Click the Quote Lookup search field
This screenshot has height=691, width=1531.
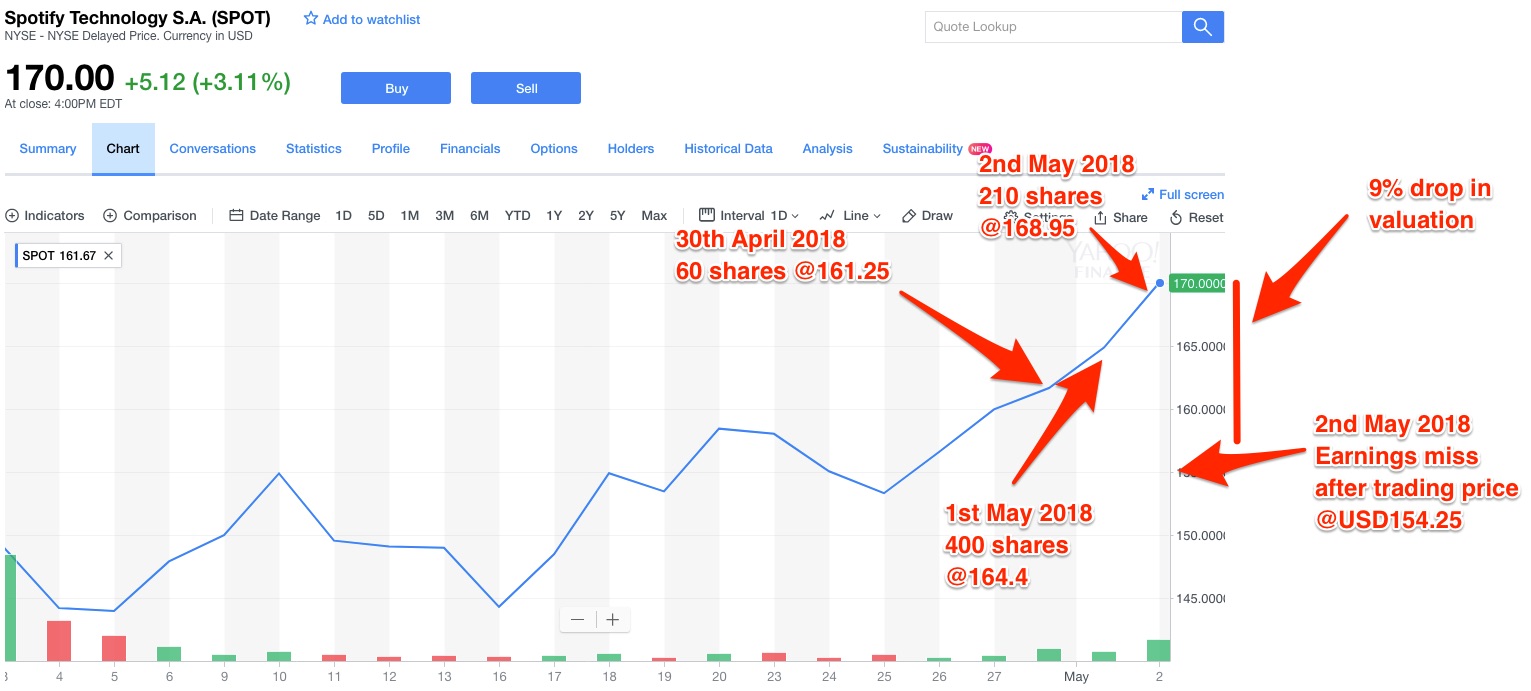(x=1052, y=27)
